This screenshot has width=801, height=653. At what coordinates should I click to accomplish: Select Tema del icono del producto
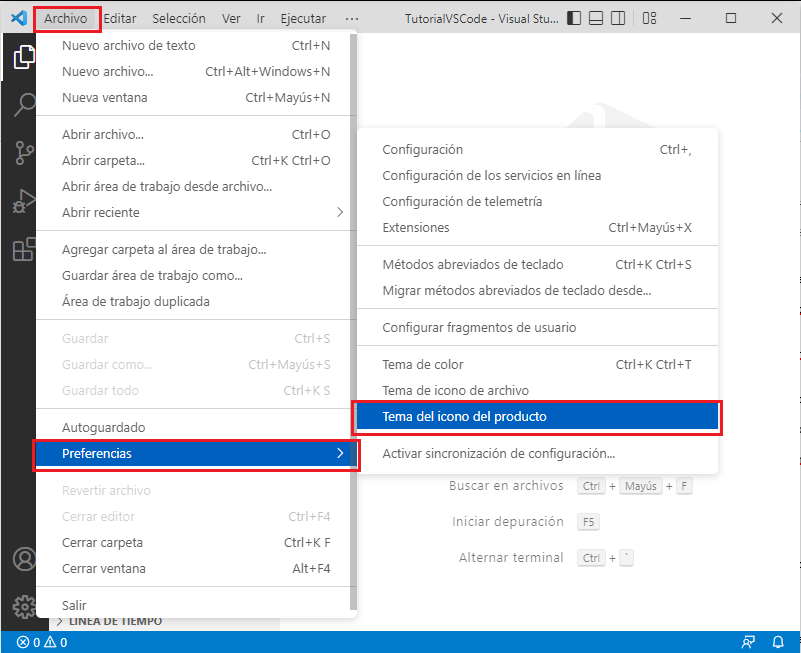tap(537, 417)
